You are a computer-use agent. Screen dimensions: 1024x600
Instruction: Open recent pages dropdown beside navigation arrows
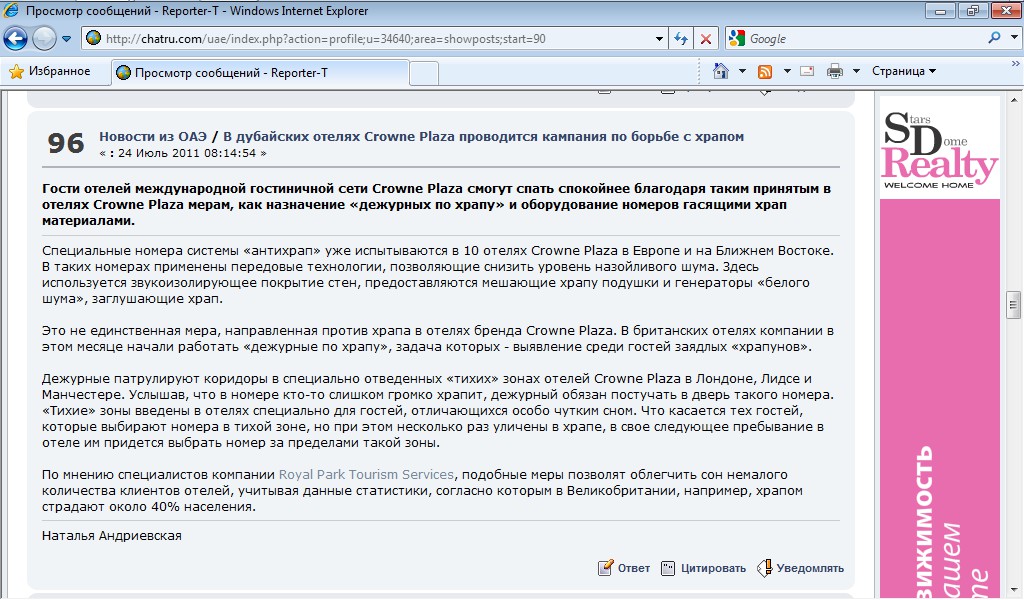tap(67, 39)
